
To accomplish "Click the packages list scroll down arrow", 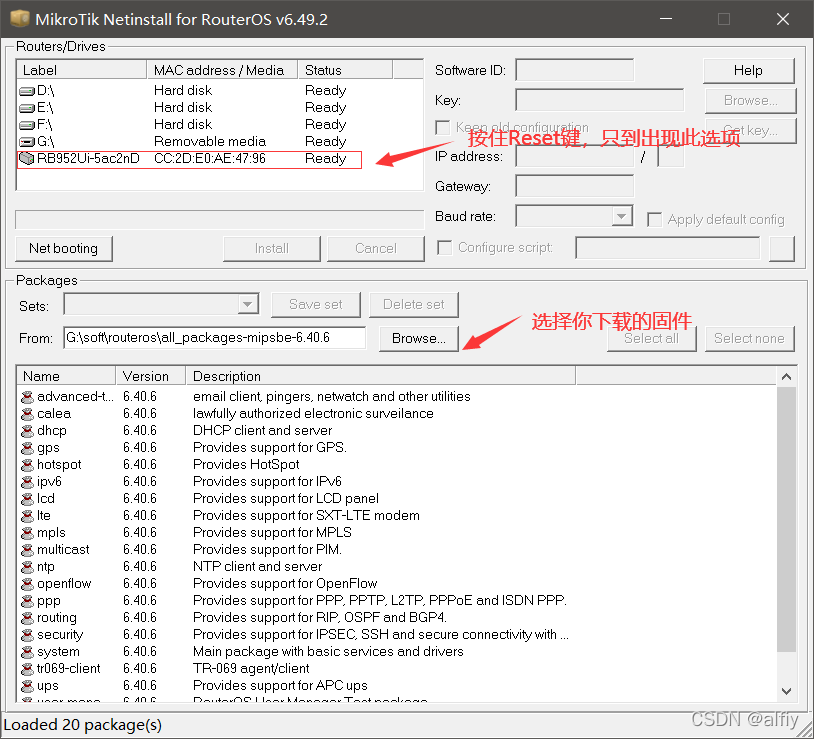I will pyautogui.click(x=786, y=691).
